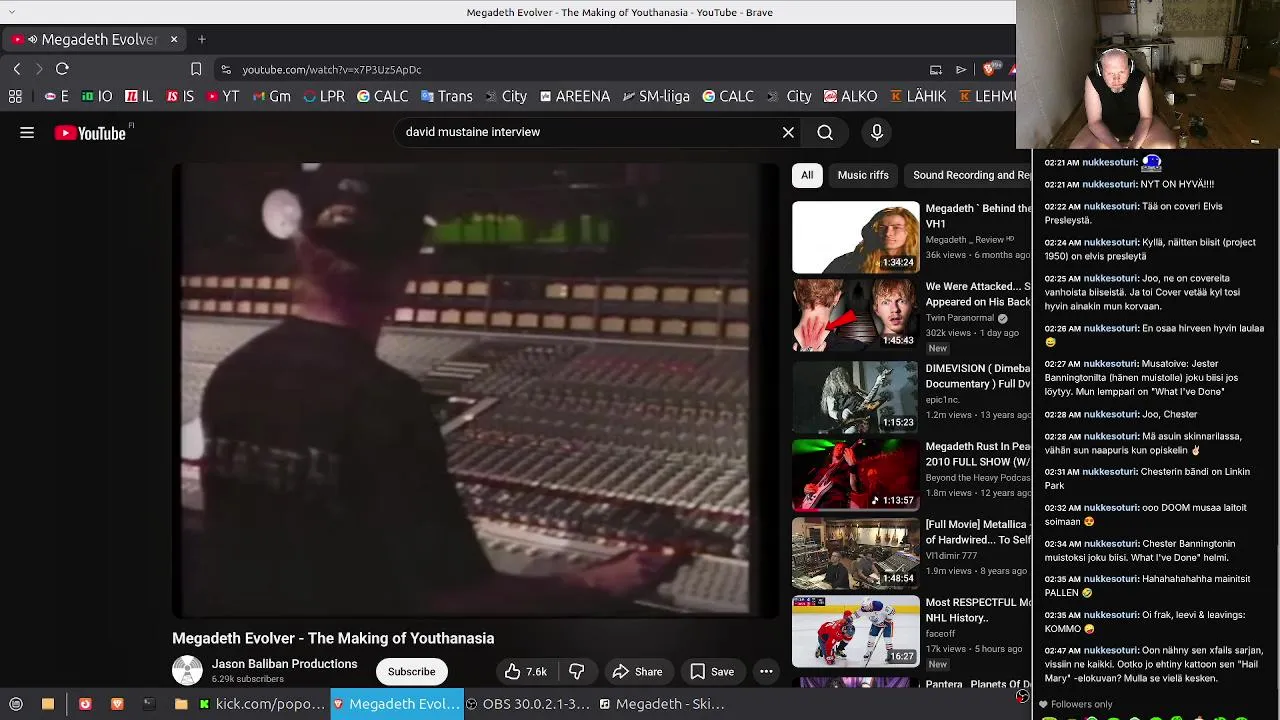The width and height of the screenshot is (1280, 720).
Task: Select the Music riffs filter chip
Action: pos(863,175)
